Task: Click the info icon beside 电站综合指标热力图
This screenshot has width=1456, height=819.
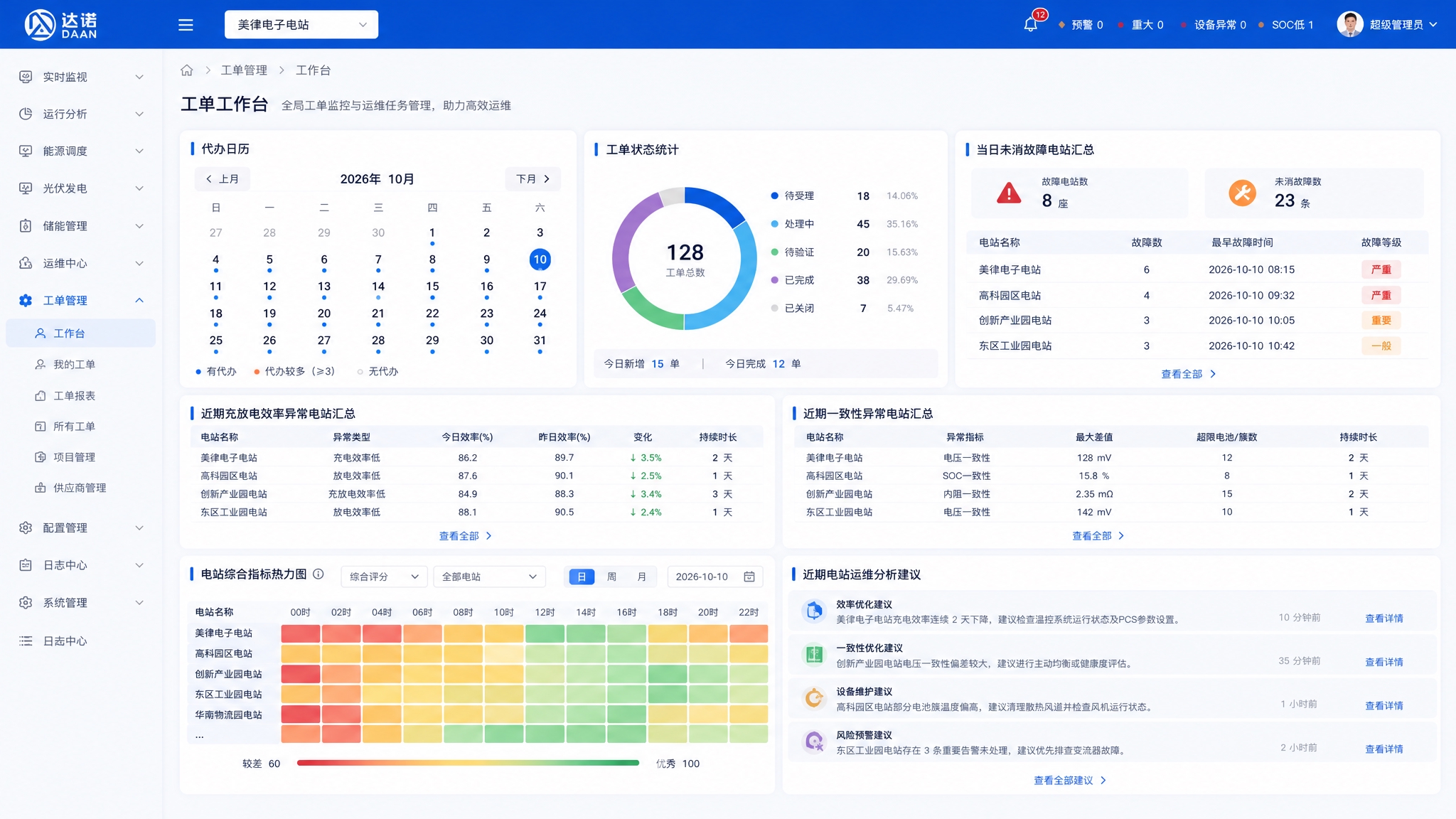Action: [318, 574]
